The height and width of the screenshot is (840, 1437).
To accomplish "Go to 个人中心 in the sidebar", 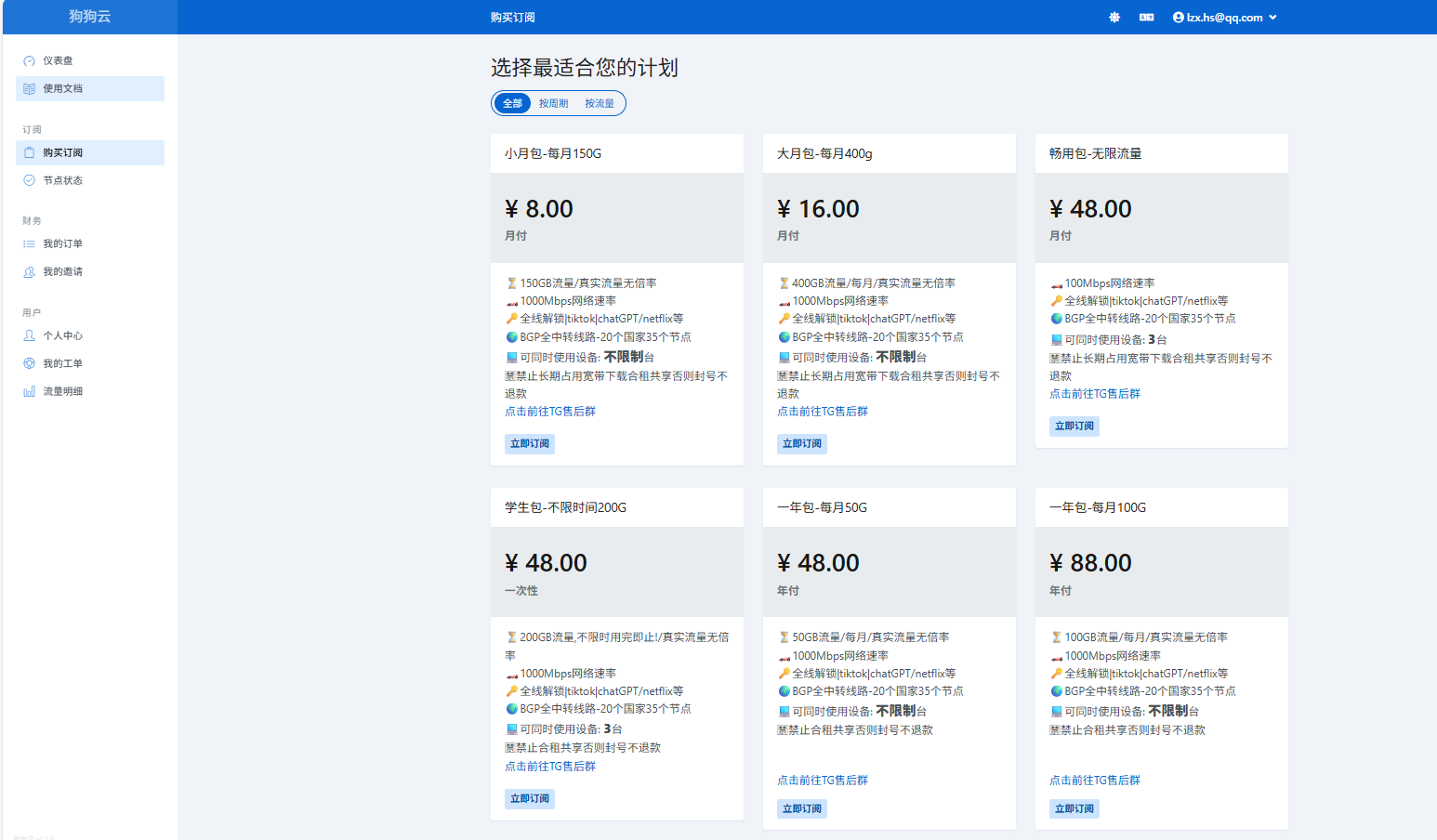I will coord(62,336).
